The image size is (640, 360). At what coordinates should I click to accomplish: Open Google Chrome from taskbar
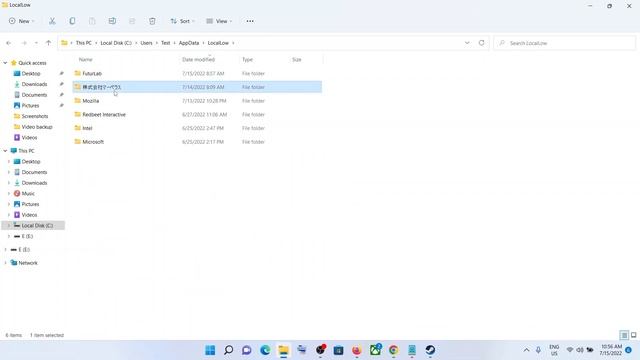click(393, 350)
